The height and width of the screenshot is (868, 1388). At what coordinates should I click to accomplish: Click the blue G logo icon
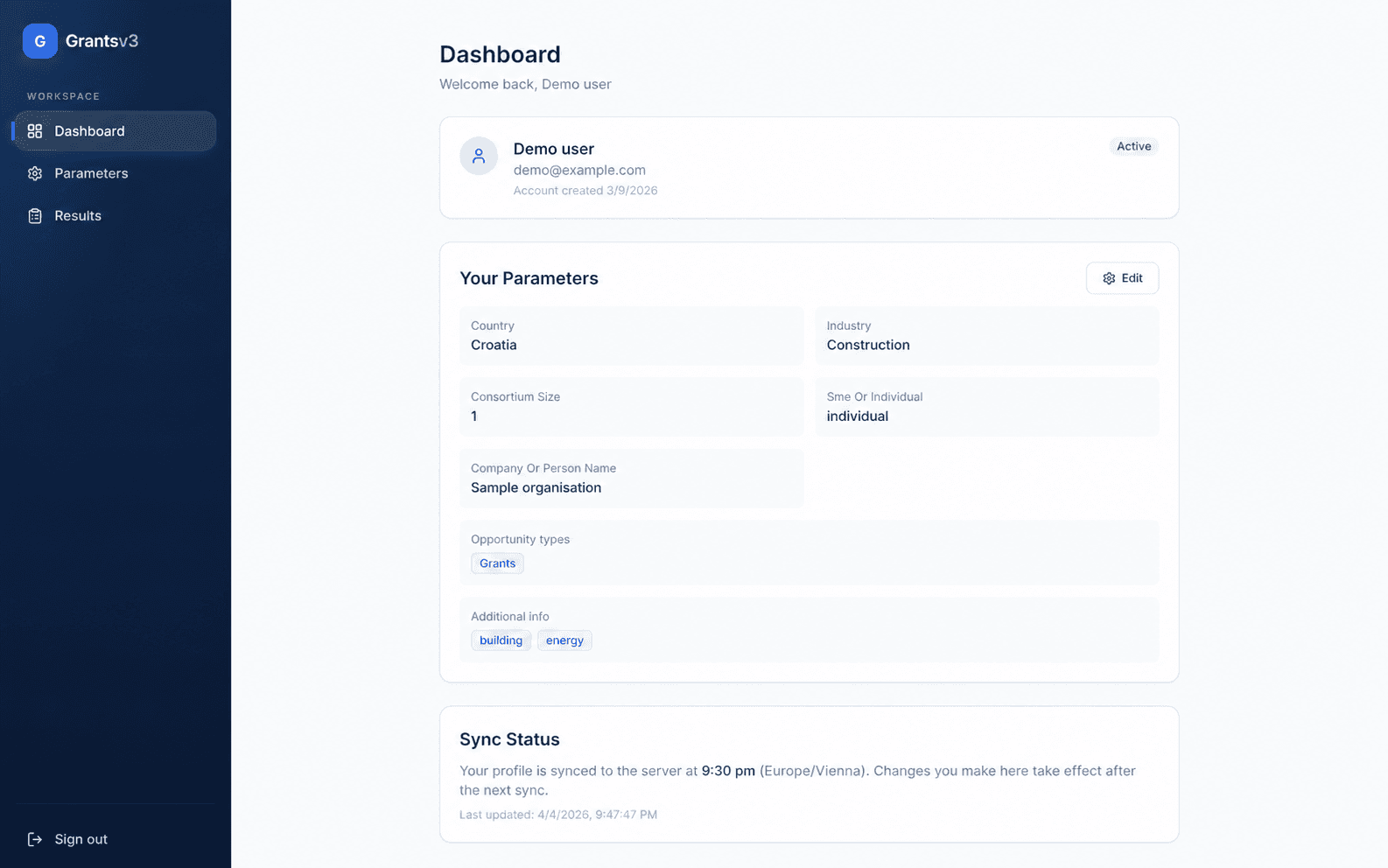40,41
